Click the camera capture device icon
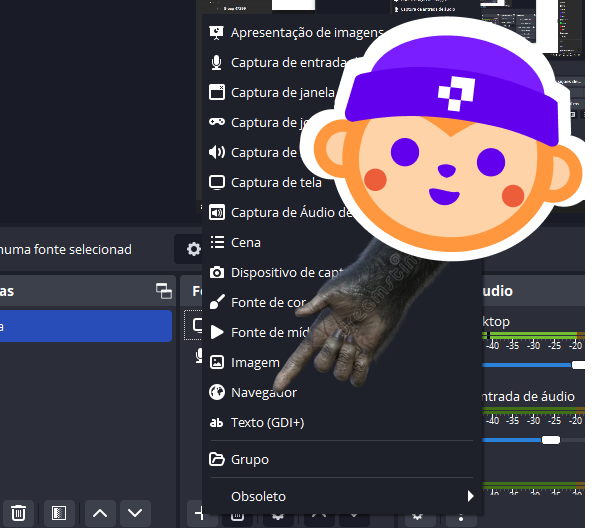 tap(217, 272)
